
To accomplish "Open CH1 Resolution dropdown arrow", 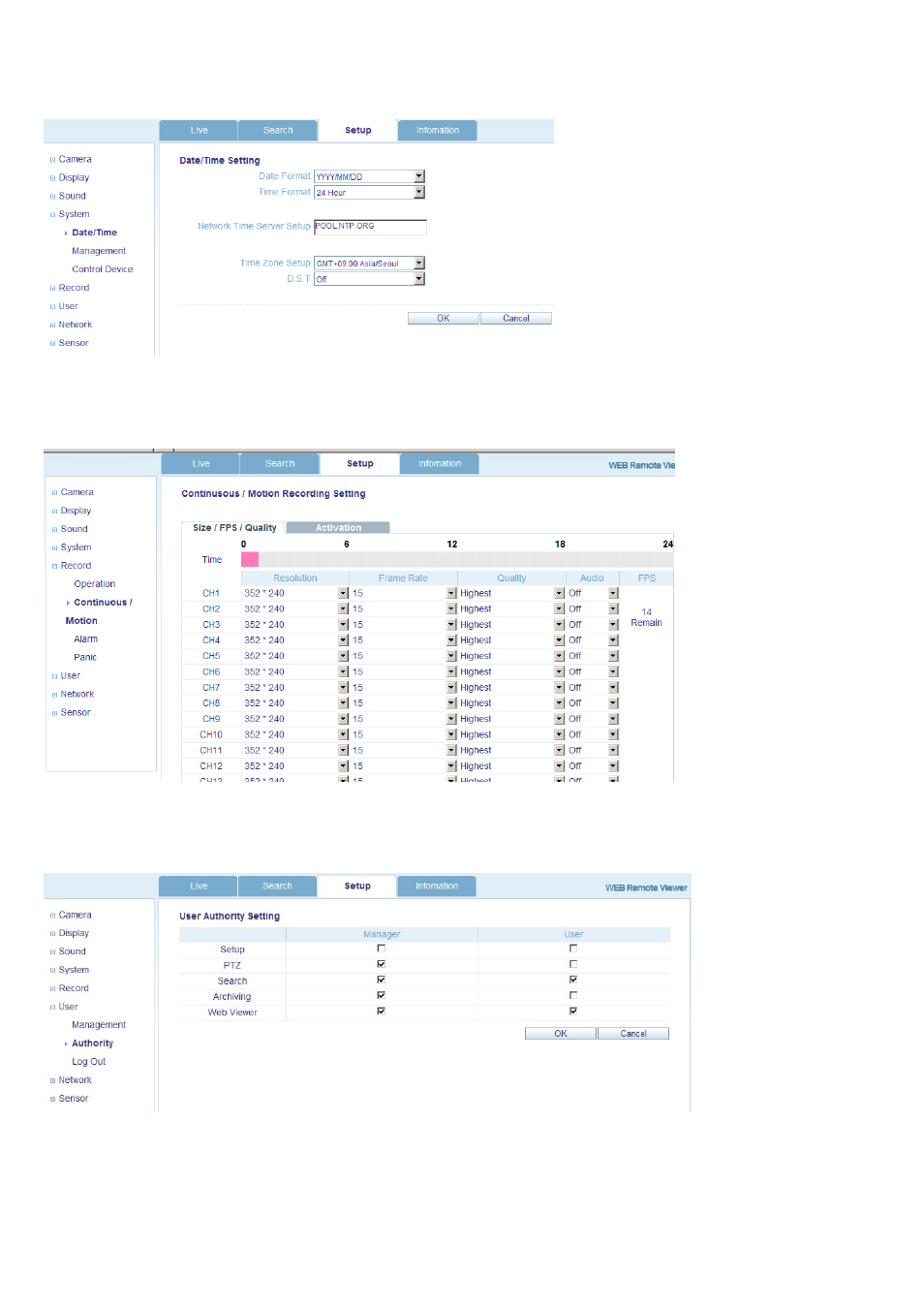I will pyautogui.click(x=343, y=593).
